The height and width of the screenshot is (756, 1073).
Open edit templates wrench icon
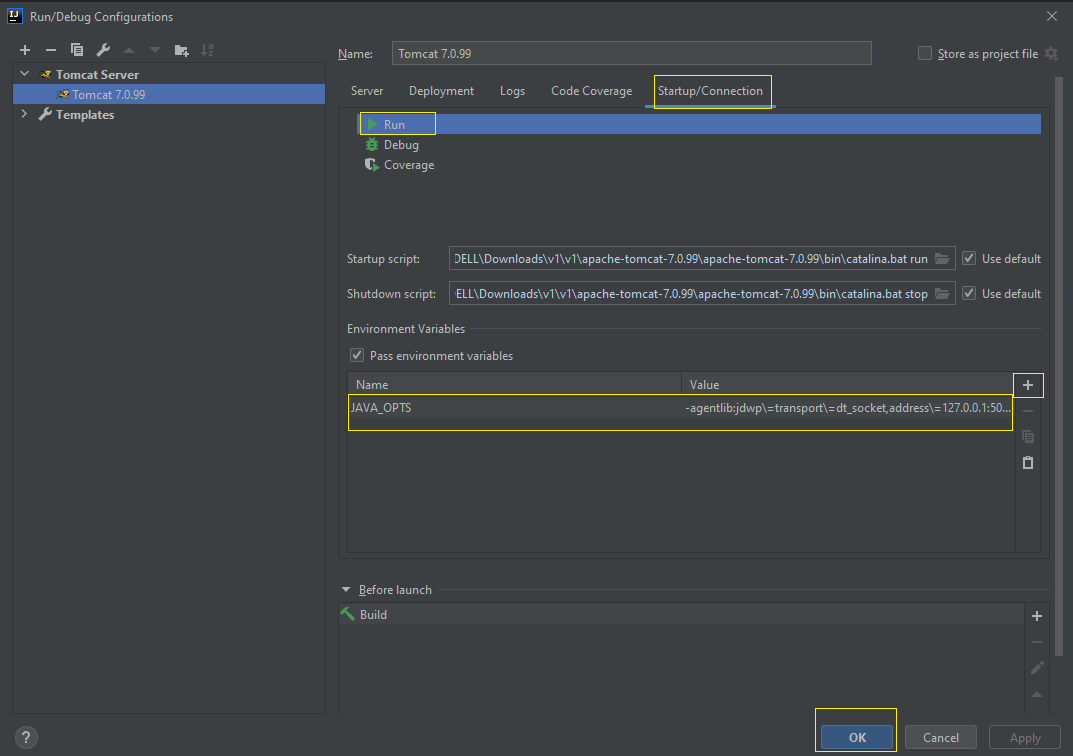click(103, 50)
